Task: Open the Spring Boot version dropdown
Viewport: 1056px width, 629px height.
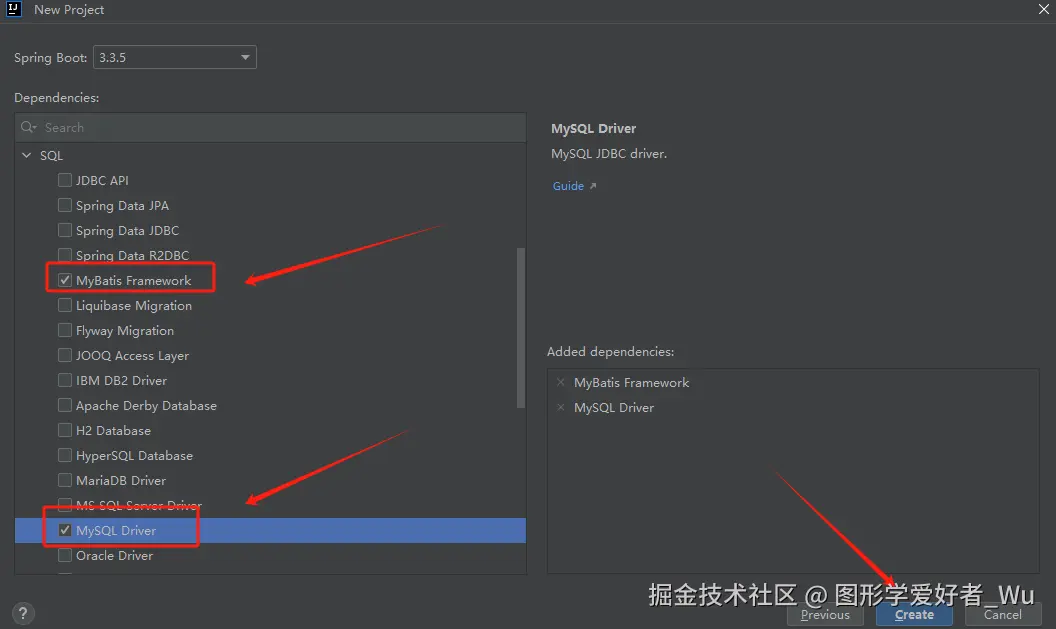Action: [x=174, y=57]
